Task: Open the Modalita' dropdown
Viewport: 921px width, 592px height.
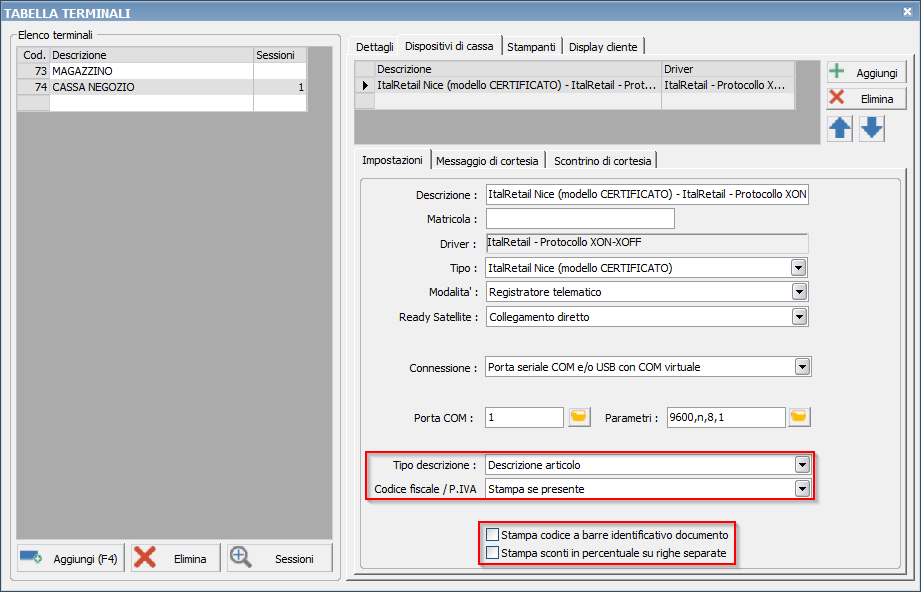Action: [798, 292]
